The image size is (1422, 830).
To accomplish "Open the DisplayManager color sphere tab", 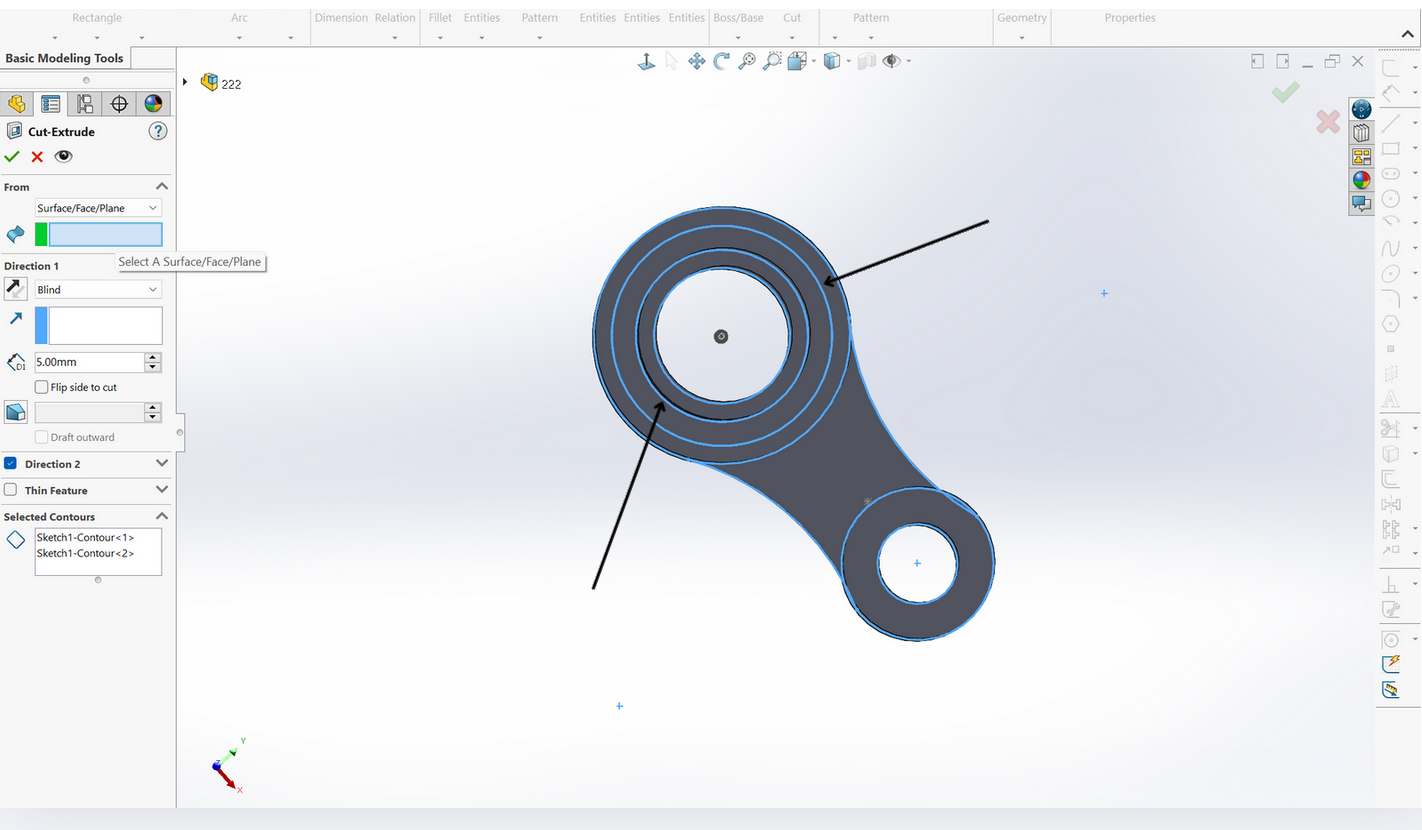I will 153,104.
